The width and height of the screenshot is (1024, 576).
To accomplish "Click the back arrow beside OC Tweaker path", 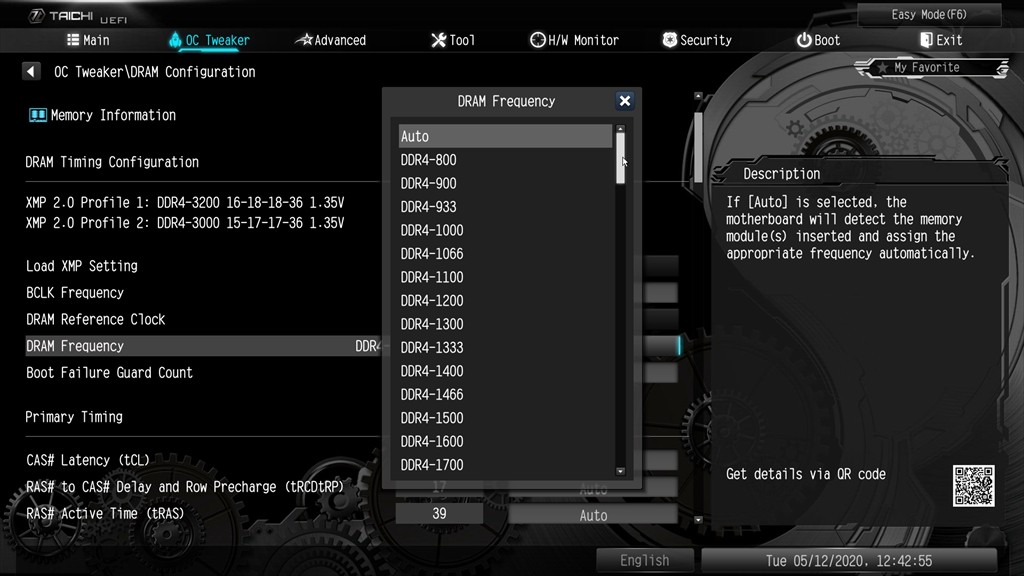I will (31, 71).
